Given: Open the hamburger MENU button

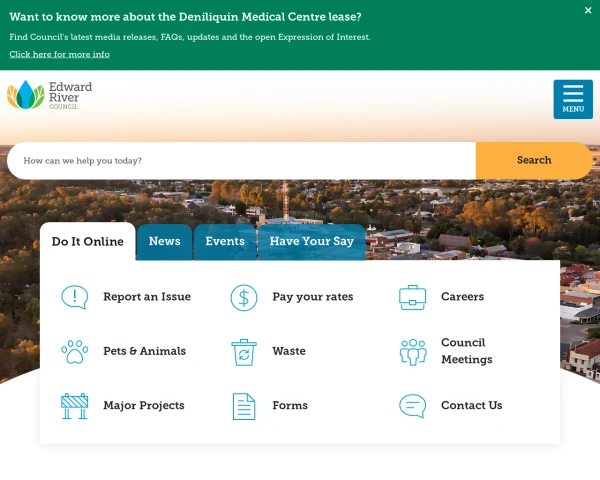Looking at the screenshot, I should click(x=573, y=99).
